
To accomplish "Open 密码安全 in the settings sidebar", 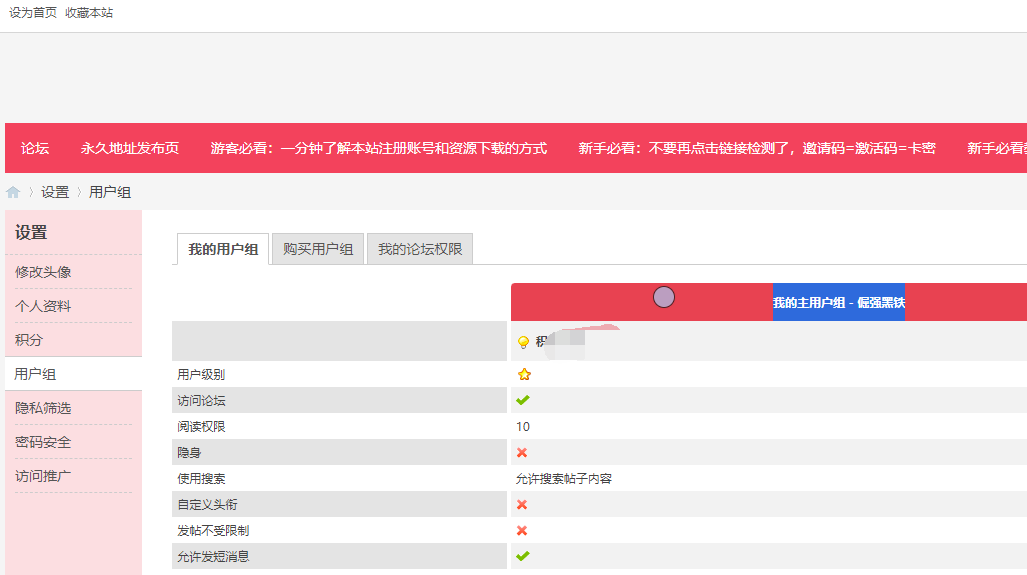I will pyautogui.click(x=43, y=442).
